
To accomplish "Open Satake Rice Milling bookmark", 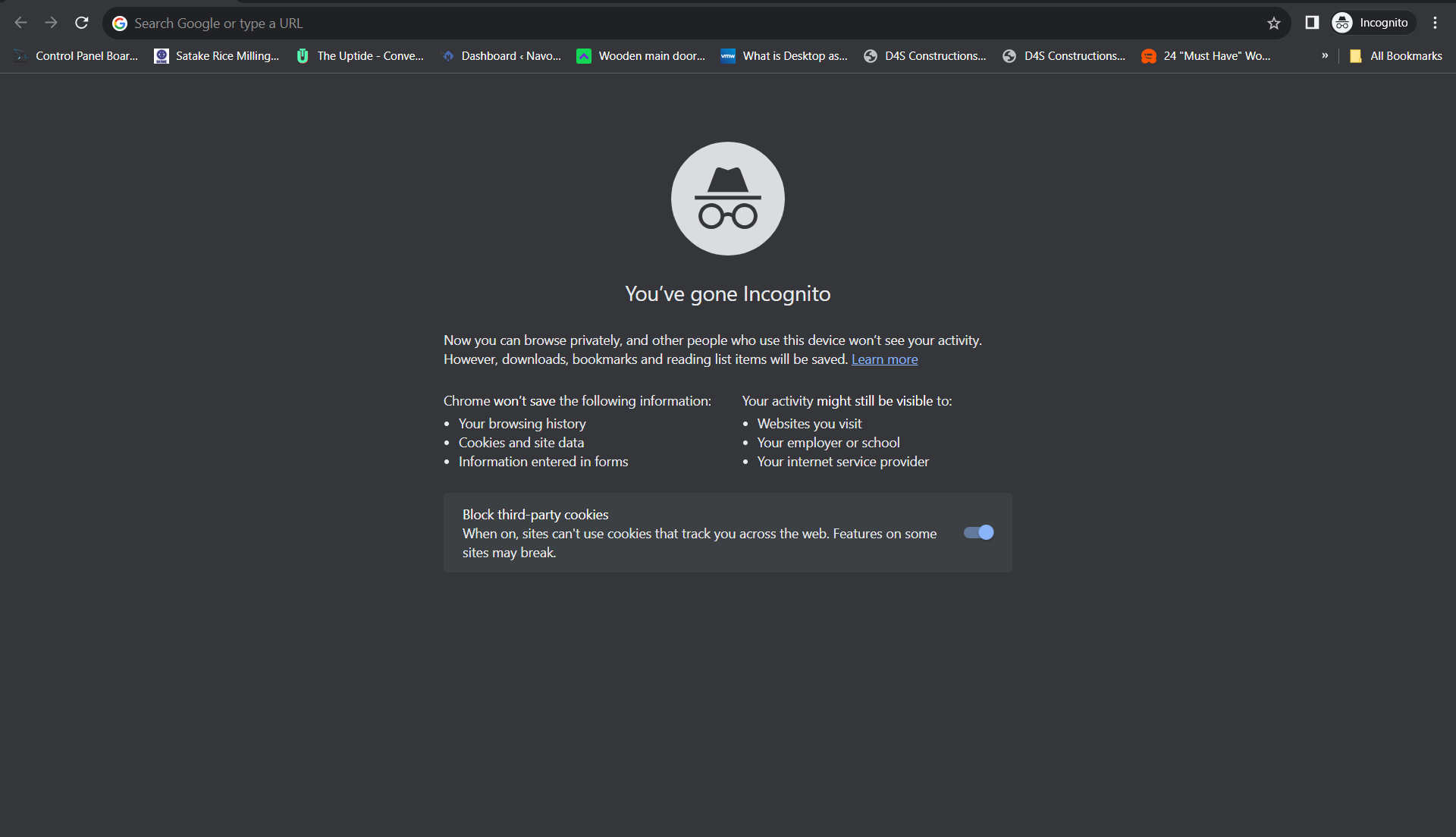I will (x=217, y=56).
